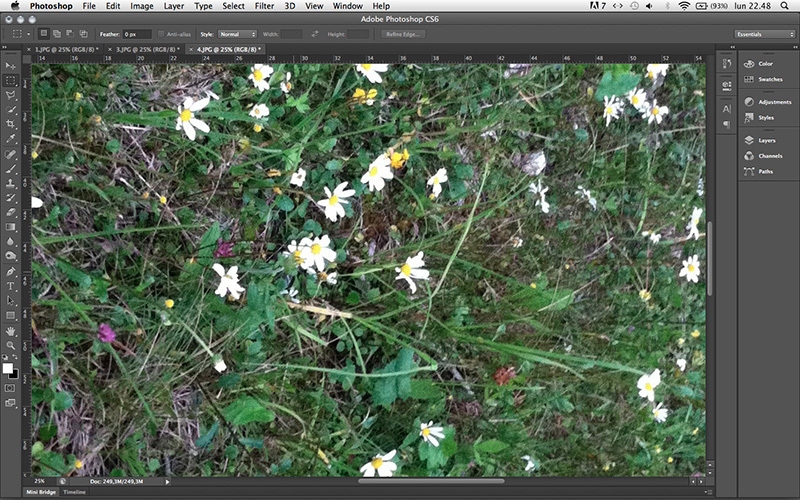Select the Clone Stamp tool

pos(10,183)
